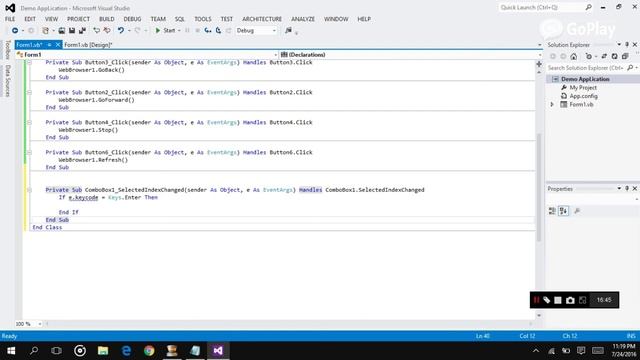
Task: Take a snapshot with the GoPlay camera icon
Action: coord(570,300)
